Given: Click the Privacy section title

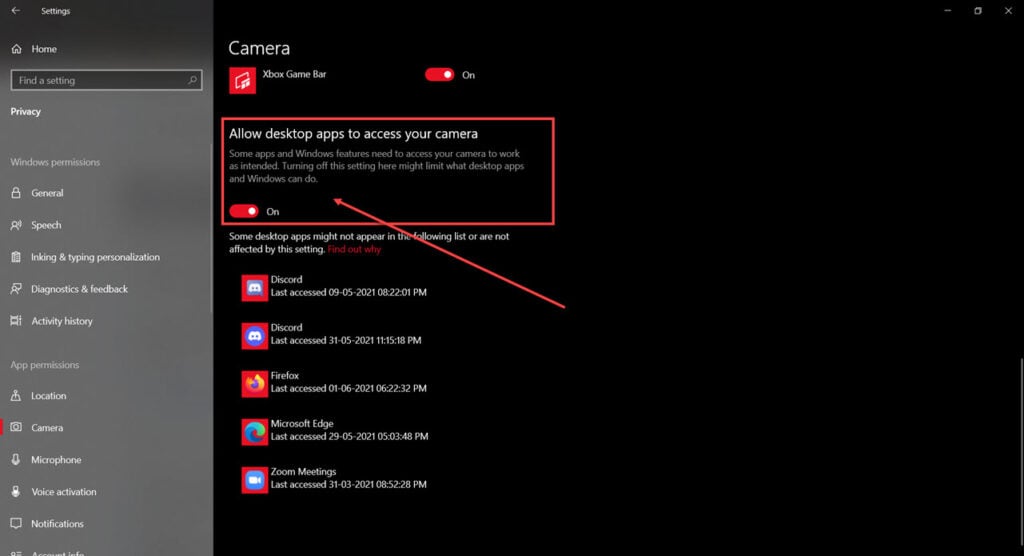Looking at the screenshot, I should coord(25,112).
